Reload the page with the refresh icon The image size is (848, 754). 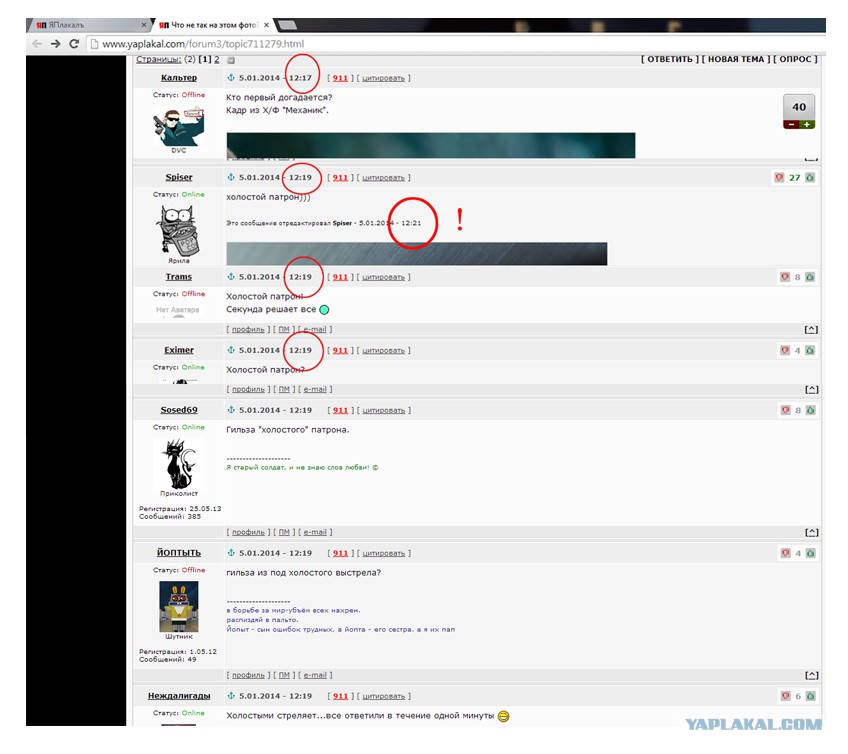pos(74,44)
